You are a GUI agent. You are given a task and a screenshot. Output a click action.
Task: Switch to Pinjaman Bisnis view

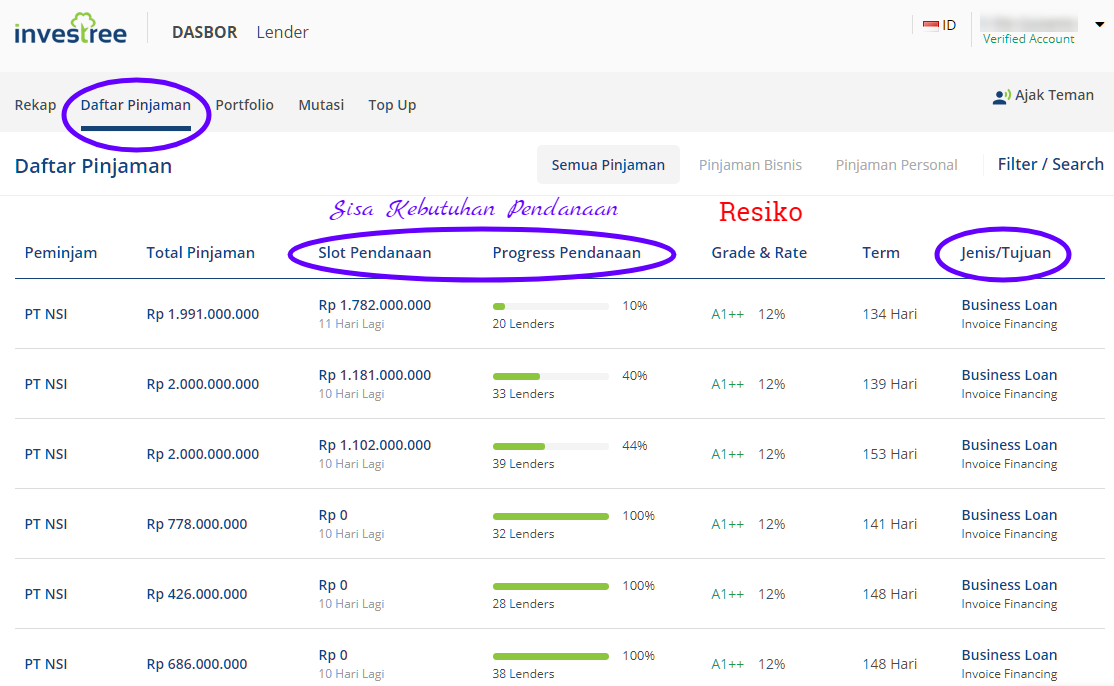coord(750,164)
